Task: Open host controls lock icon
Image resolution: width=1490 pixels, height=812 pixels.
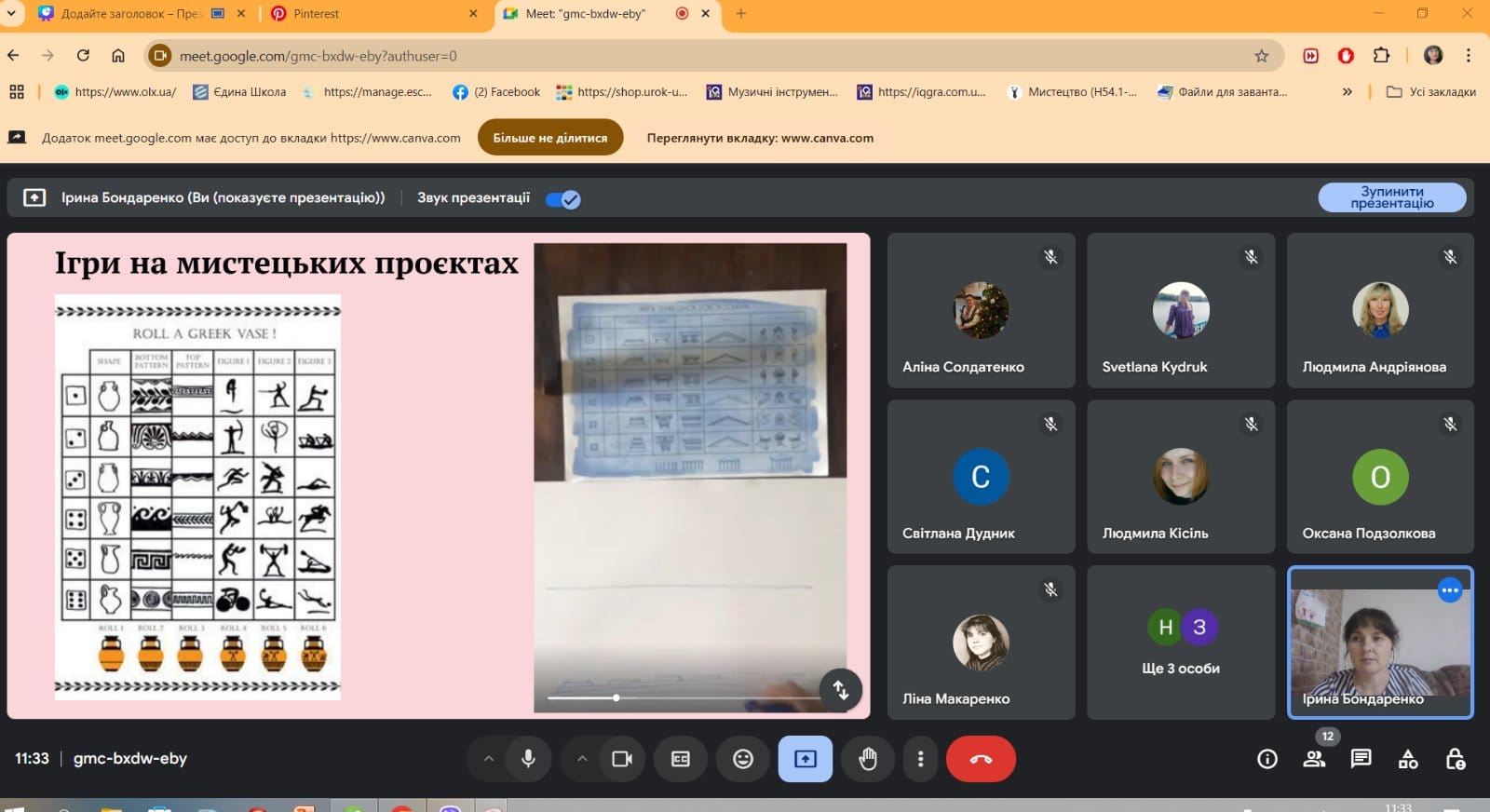Action: tap(1456, 759)
